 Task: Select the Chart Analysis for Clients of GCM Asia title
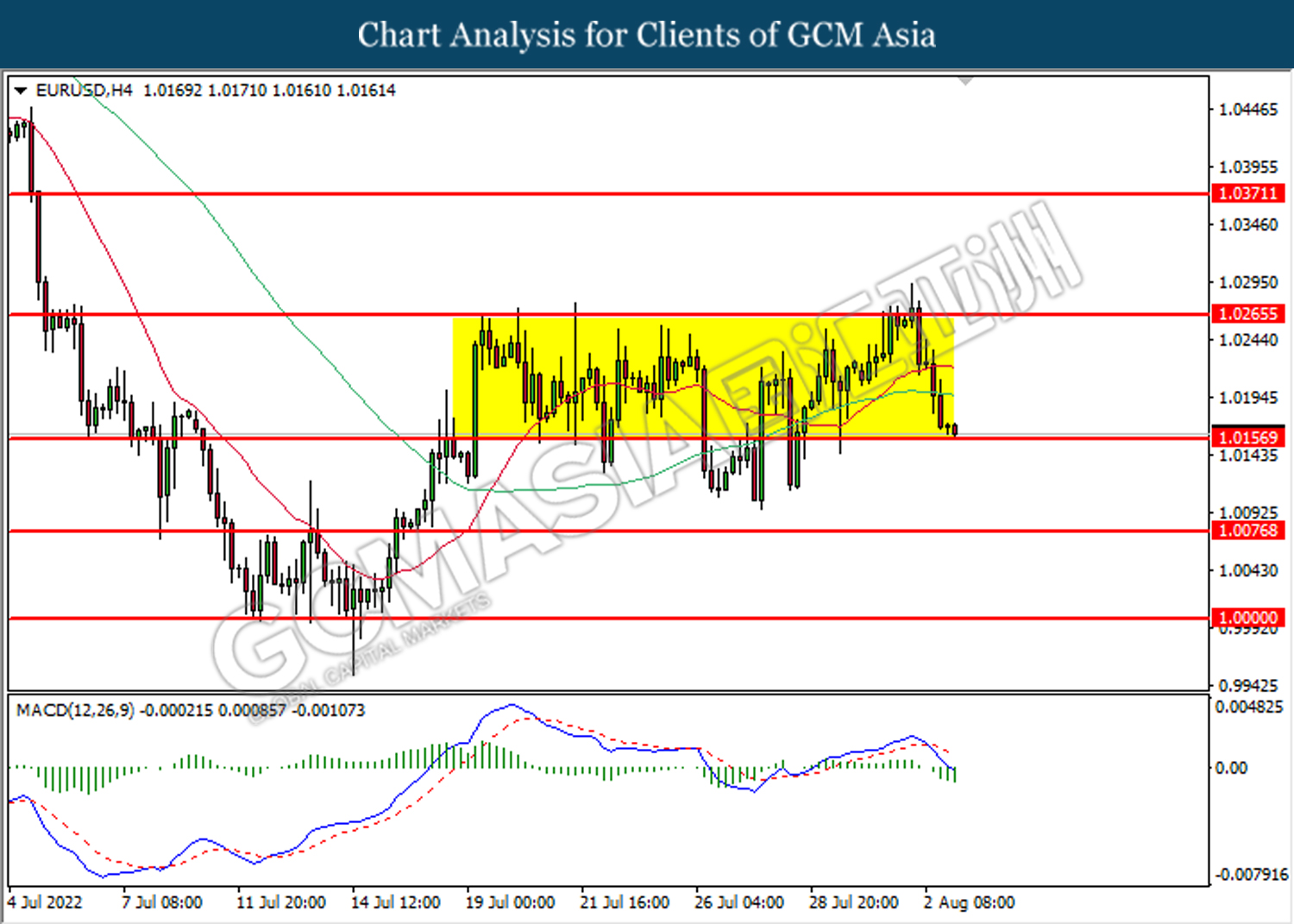pyautogui.click(x=647, y=35)
